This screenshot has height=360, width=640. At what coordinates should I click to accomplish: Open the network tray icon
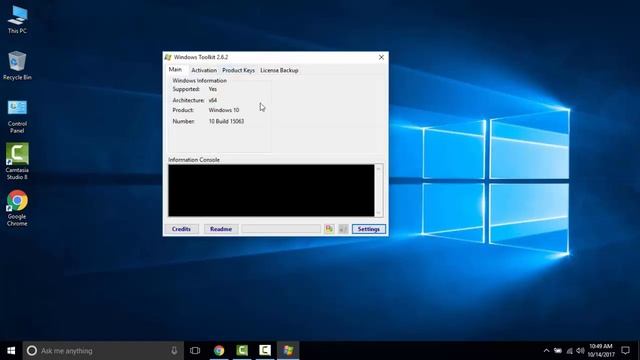point(569,351)
